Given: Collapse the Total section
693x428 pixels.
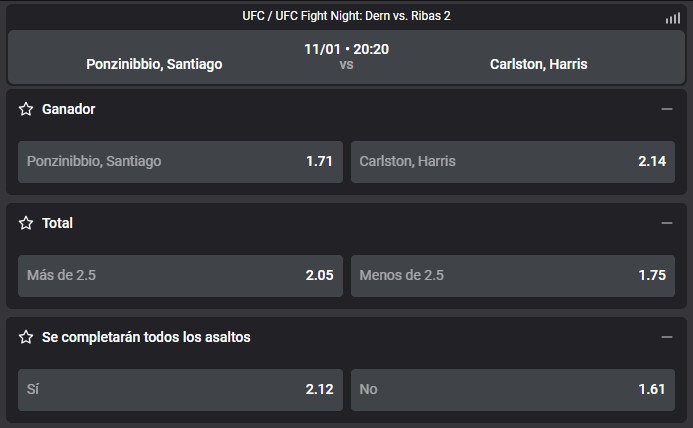Looking at the screenshot, I should (x=667, y=223).
